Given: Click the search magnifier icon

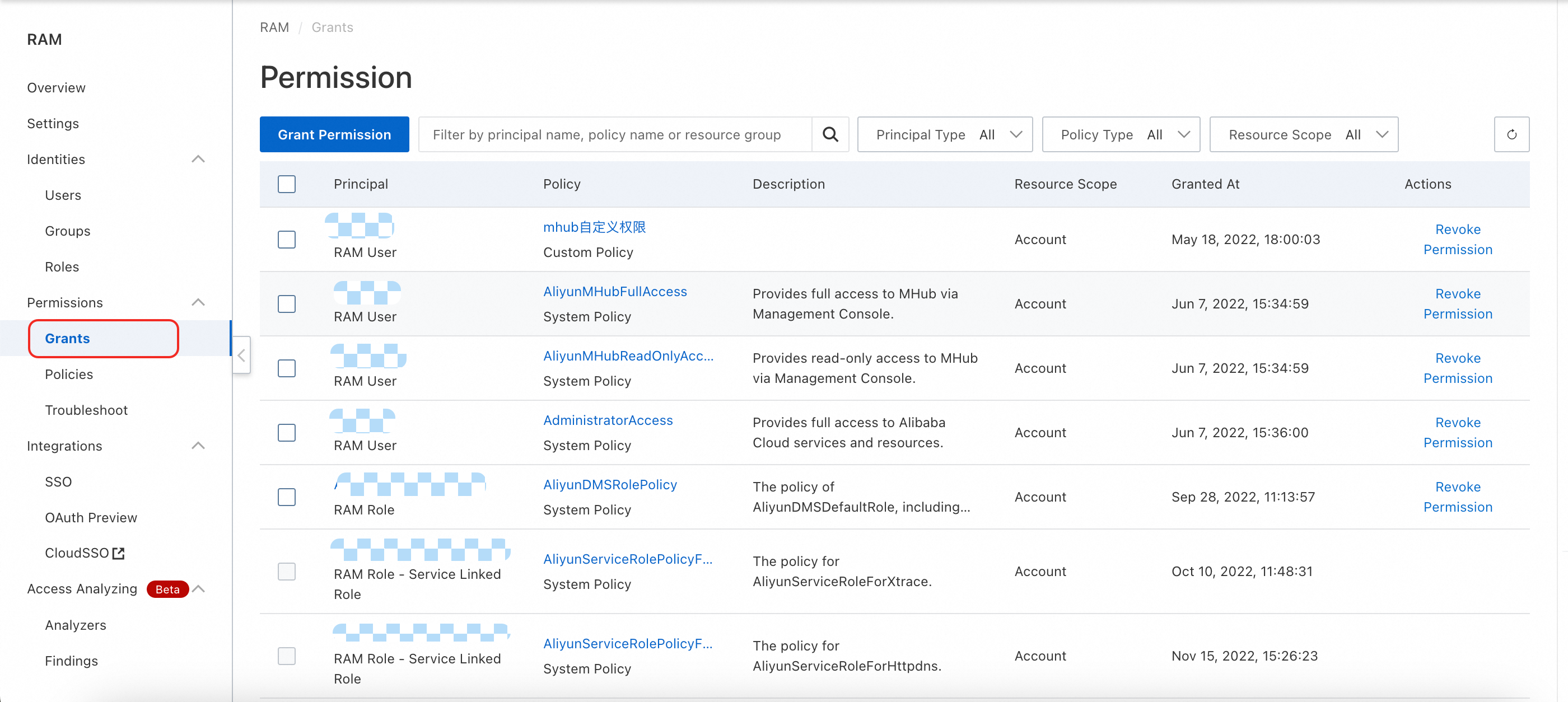Looking at the screenshot, I should tap(830, 134).
